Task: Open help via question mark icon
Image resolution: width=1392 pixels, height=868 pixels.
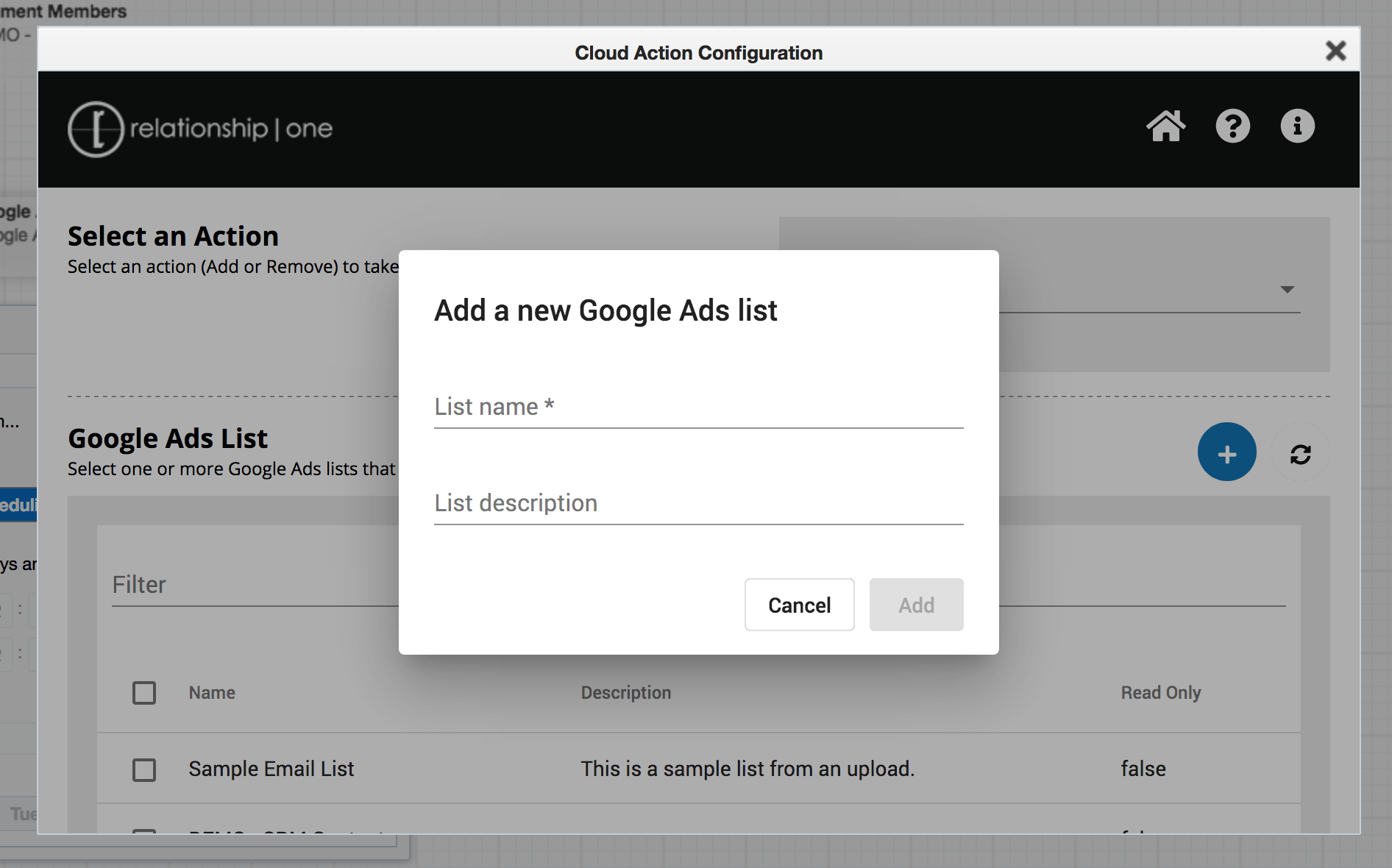Action: [1232, 126]
